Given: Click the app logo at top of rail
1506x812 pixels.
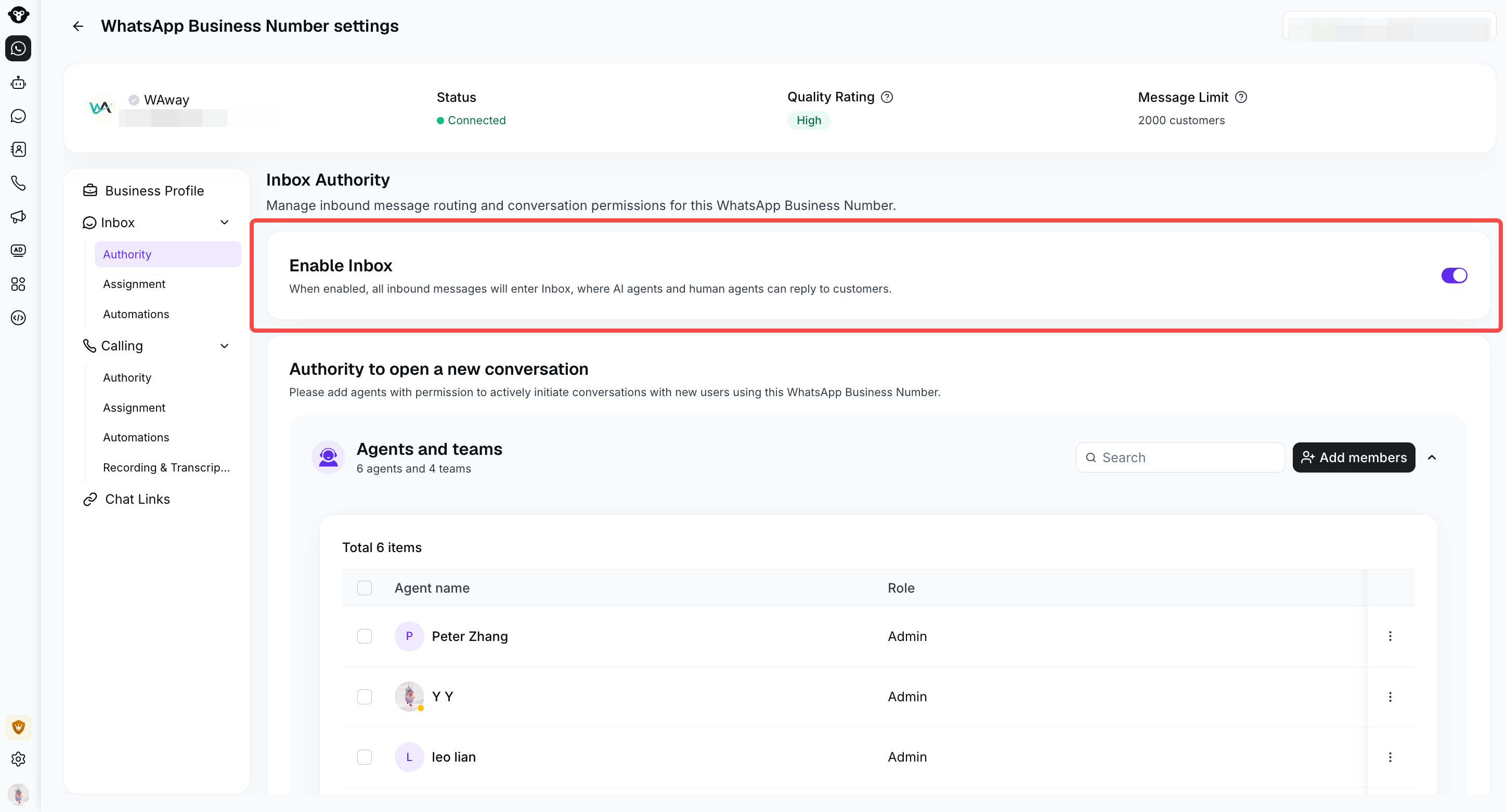Looking at the screenshot, I should click(x=18, y=15).
